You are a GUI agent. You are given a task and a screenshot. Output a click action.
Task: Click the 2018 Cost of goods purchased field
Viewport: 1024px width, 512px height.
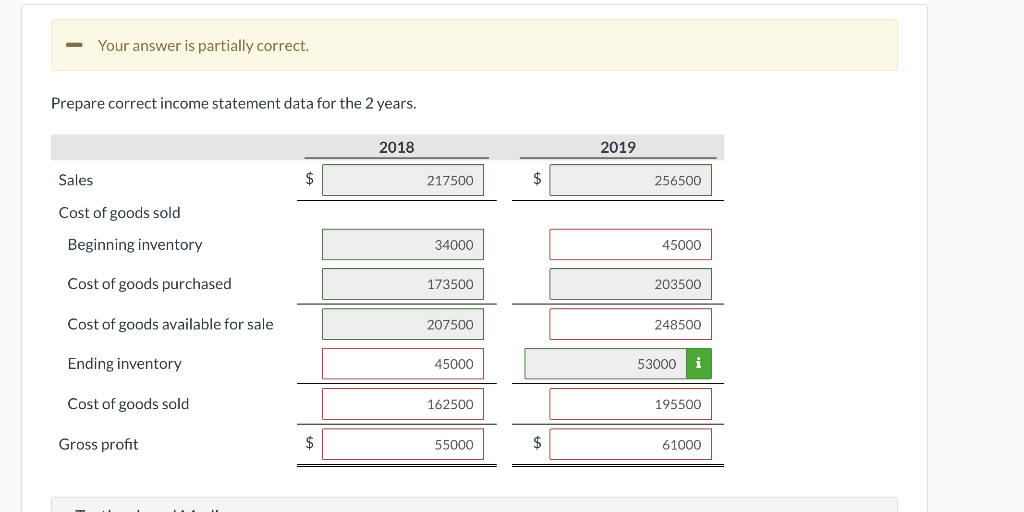coord(403,284)
